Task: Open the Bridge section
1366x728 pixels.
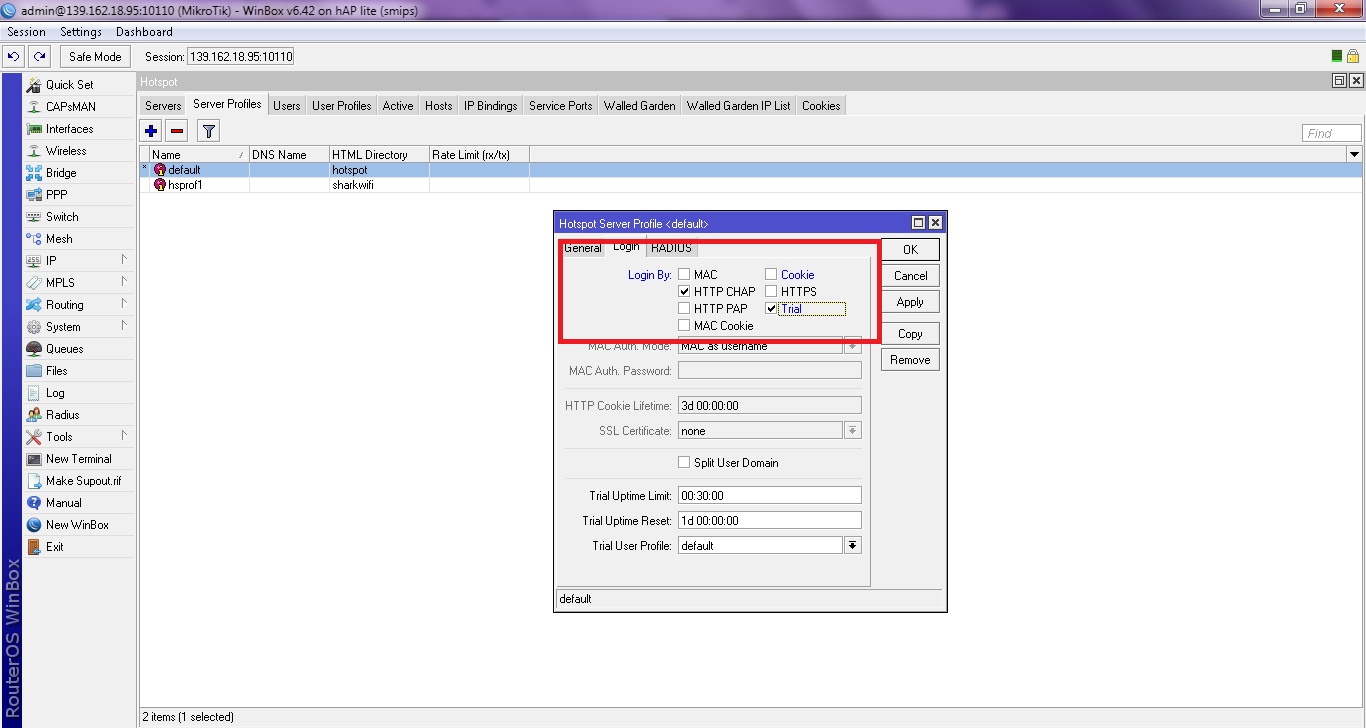Action: (60, 173)
